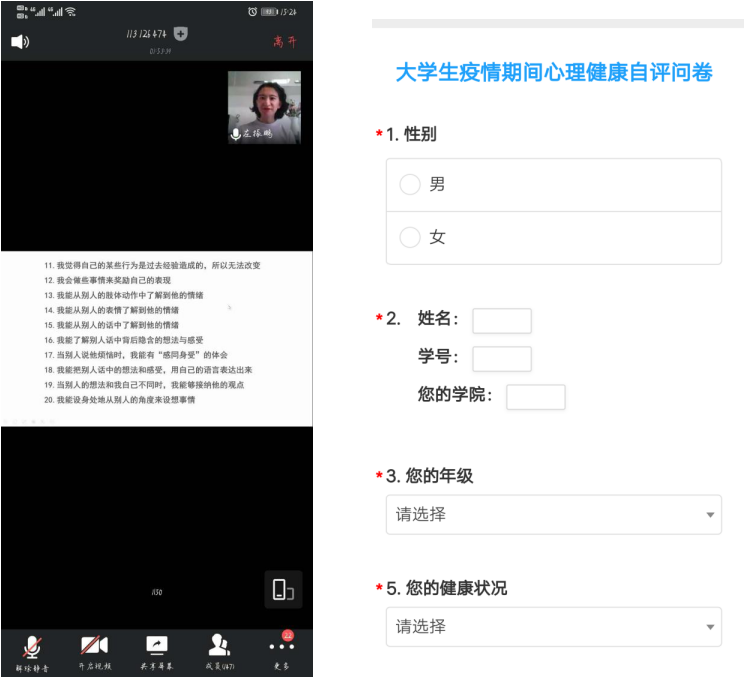Click the 姓名 name input box

click(501, 321)
